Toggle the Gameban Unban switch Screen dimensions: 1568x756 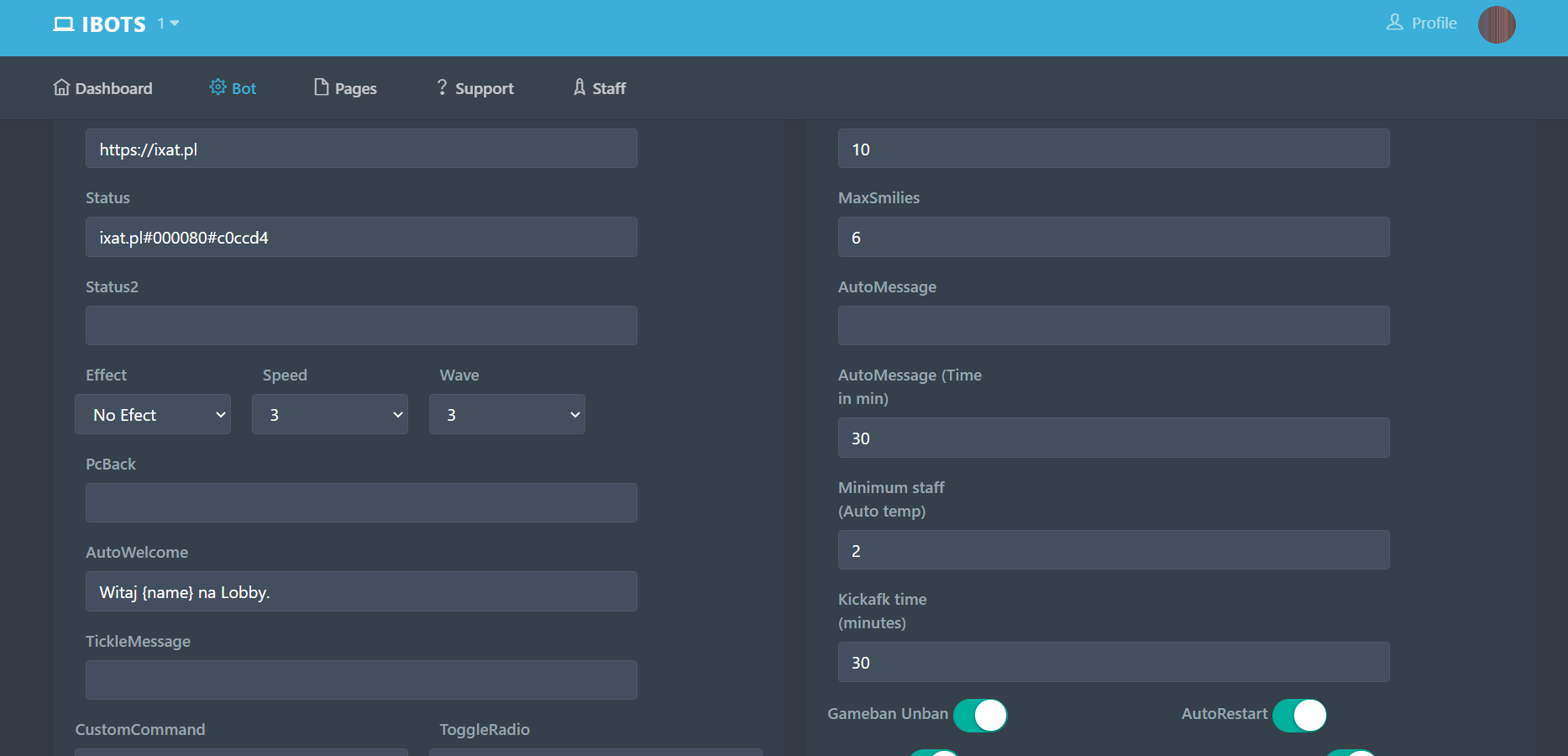979,716
